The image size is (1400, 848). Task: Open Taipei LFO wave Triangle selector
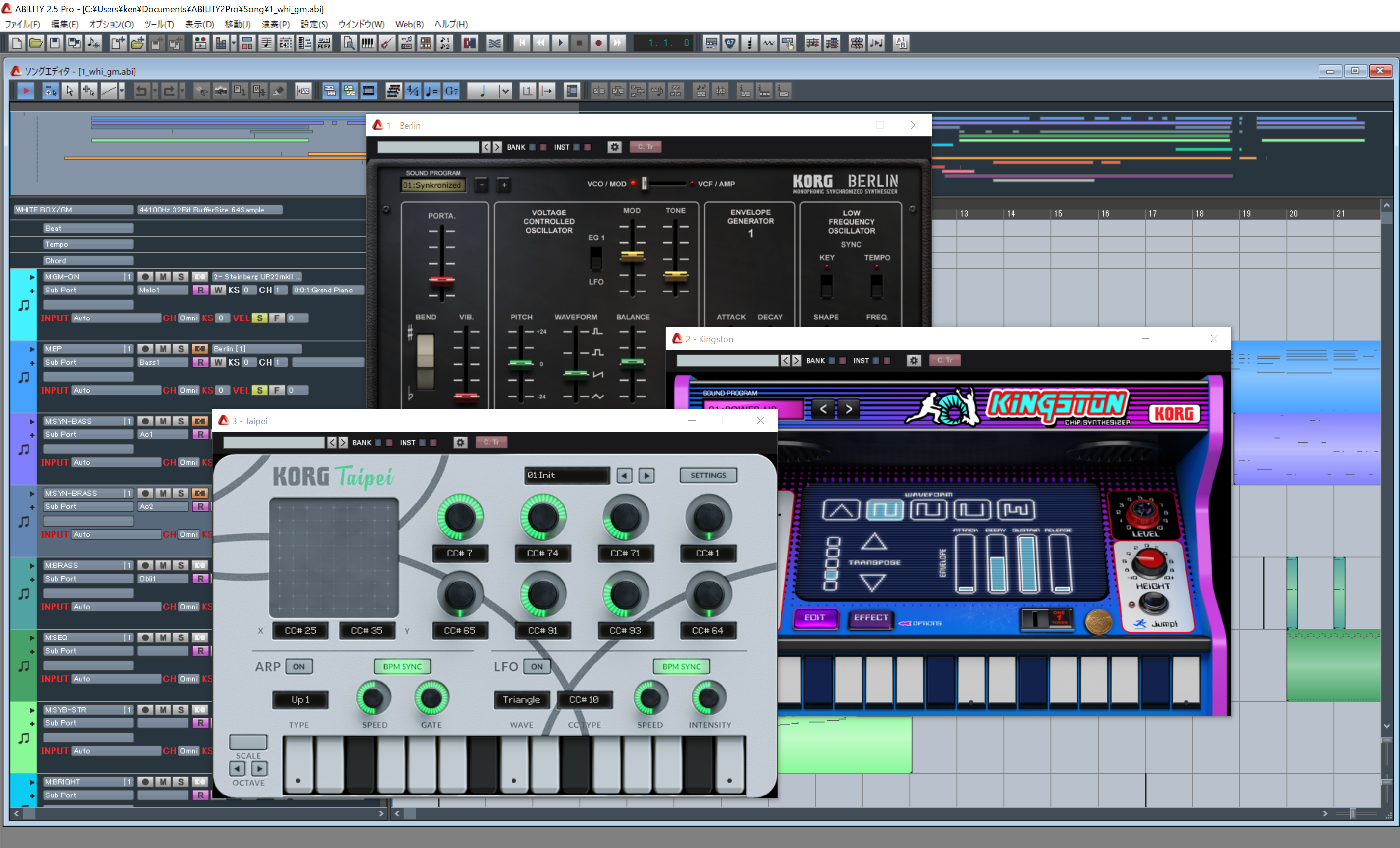pos(522,700)
